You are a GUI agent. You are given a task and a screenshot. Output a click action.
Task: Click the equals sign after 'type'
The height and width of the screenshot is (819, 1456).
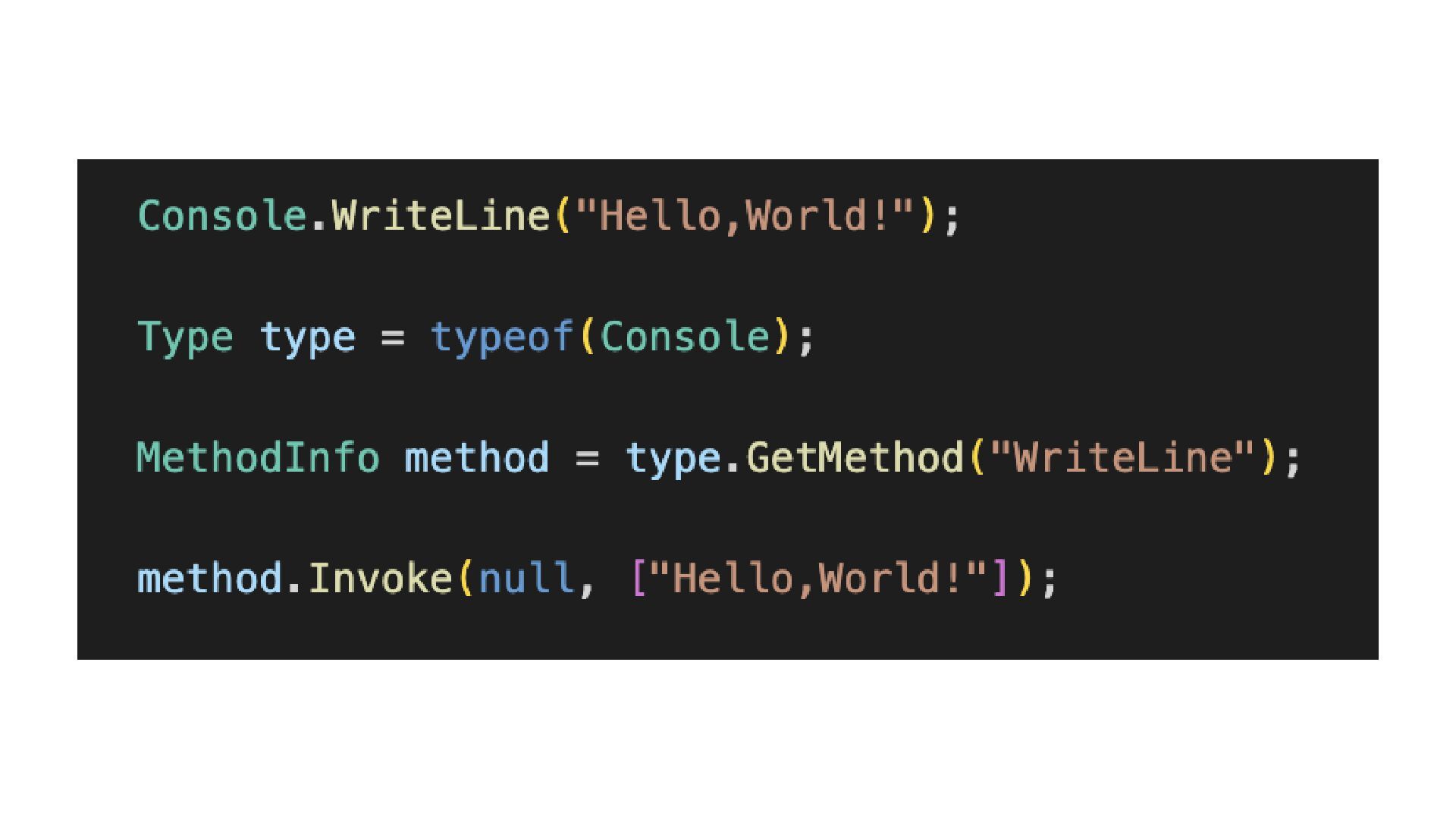tap(392, 337)
